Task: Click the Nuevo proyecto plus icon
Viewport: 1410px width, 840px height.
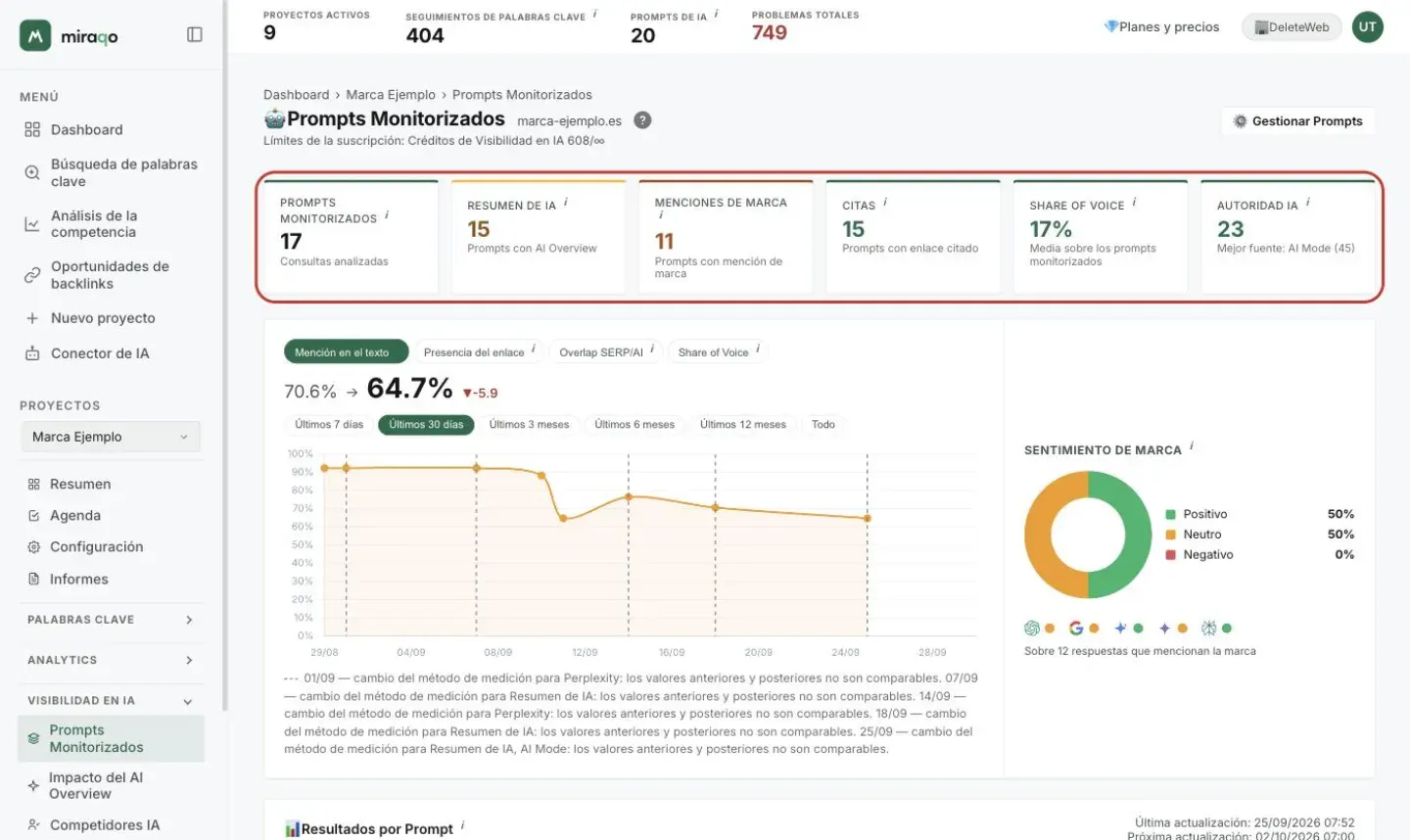Action: [32, 318]
